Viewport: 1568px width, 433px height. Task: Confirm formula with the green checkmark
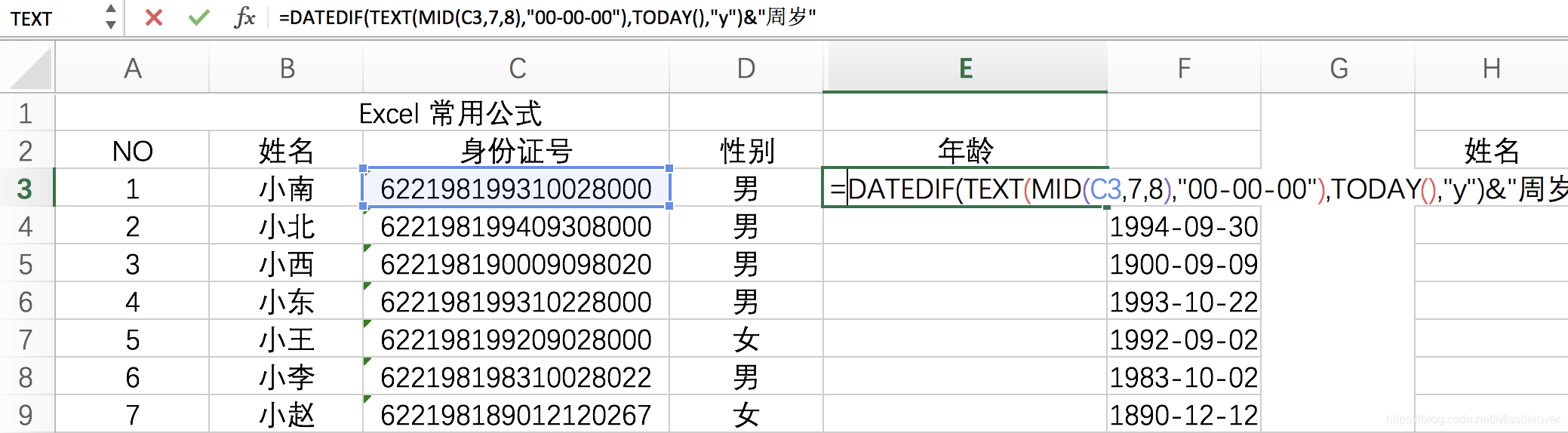pyautogui.click(x=199, y=17)
